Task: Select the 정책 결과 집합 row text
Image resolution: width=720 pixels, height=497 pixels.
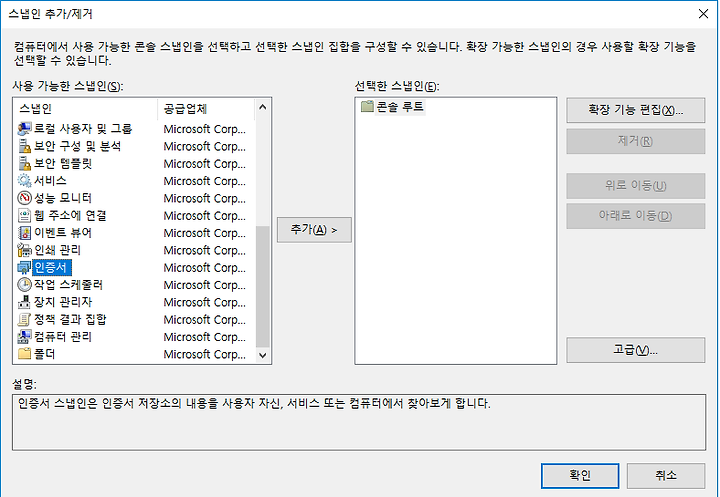Action: [x=70, y=319]
